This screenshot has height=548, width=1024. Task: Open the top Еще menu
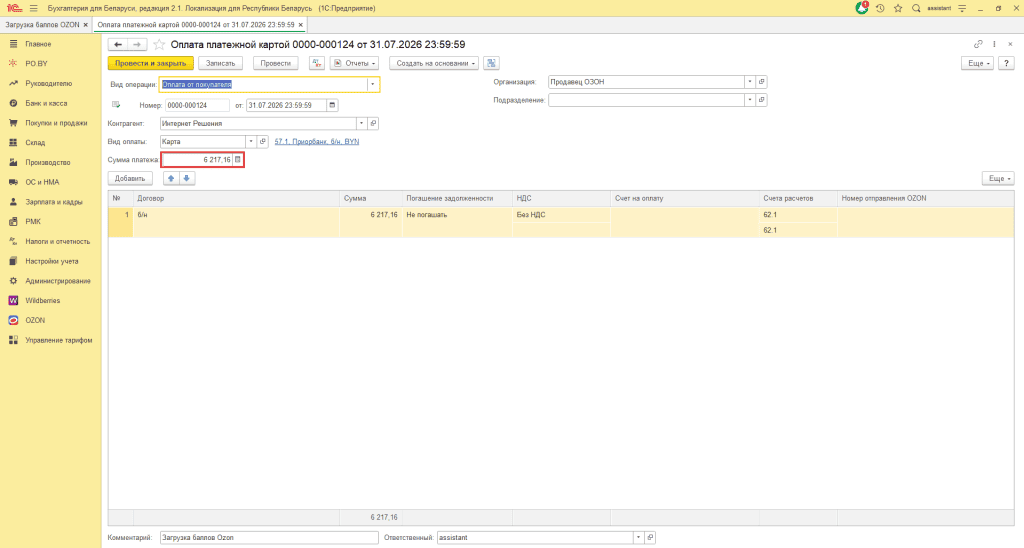coord(978,63)
